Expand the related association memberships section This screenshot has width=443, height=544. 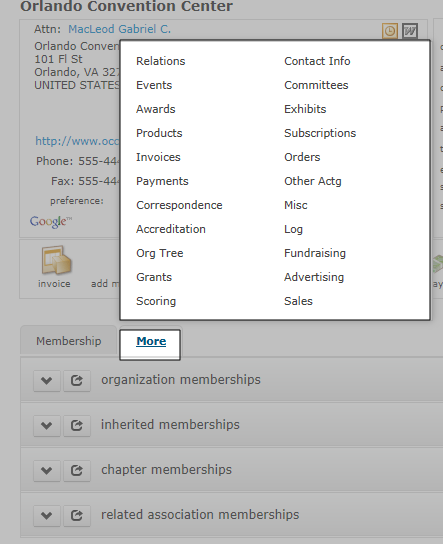tap(46, 516)
